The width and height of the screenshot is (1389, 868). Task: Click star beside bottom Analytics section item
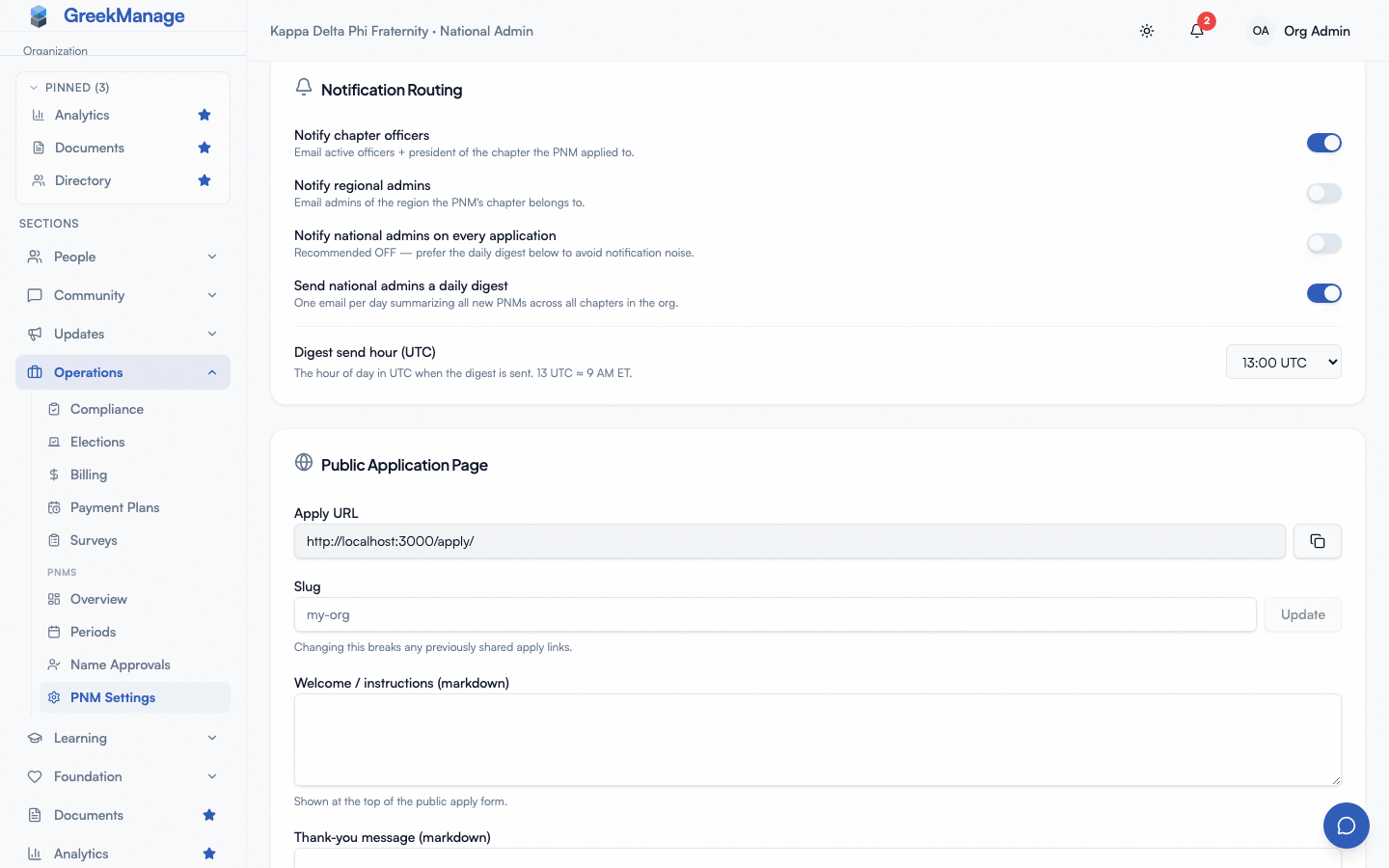point(209,854)
